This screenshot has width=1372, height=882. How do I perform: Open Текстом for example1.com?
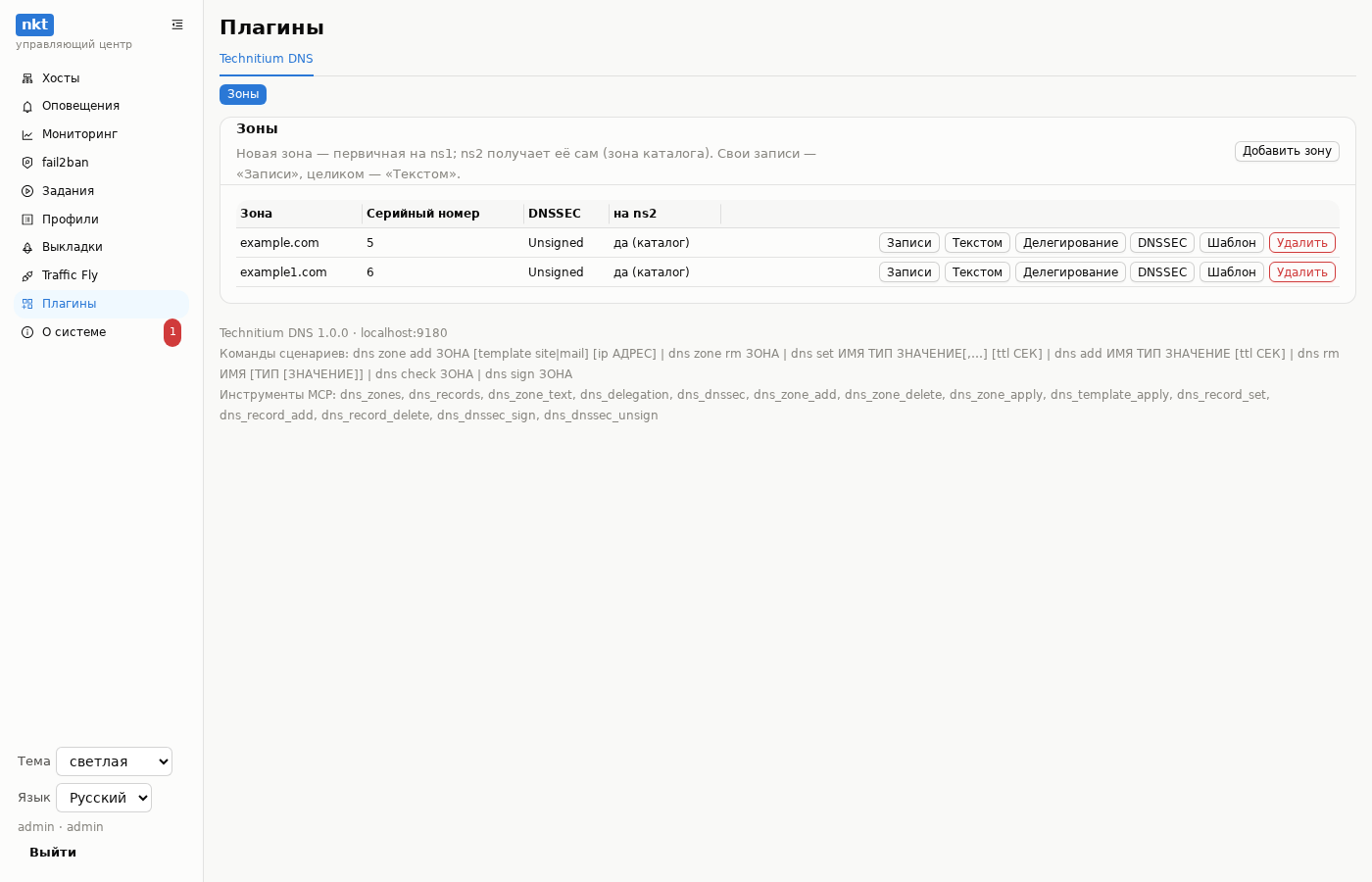point(977,272)
